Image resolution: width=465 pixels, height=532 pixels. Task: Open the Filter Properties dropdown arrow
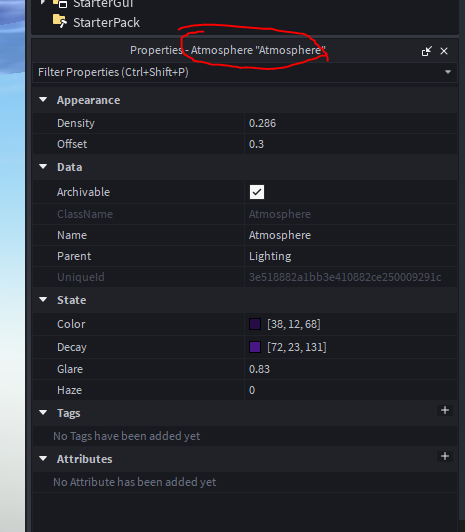point(448,72)
